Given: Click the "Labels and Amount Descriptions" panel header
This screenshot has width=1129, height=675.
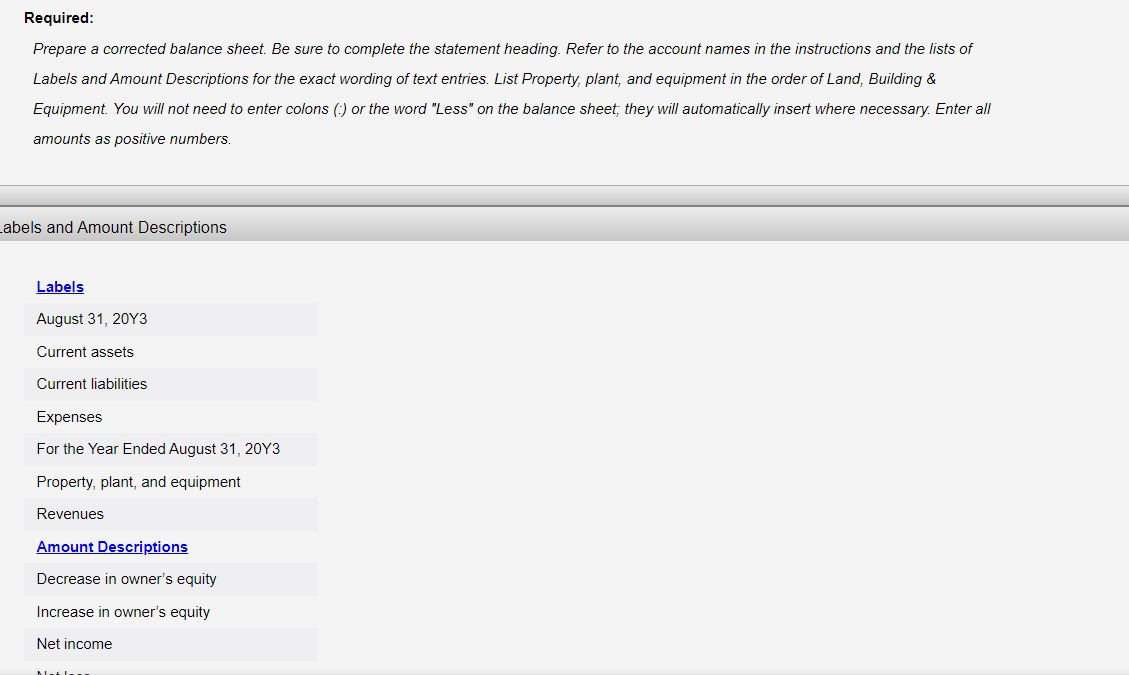Looking at the screenshot, I should tap(113, 227).
